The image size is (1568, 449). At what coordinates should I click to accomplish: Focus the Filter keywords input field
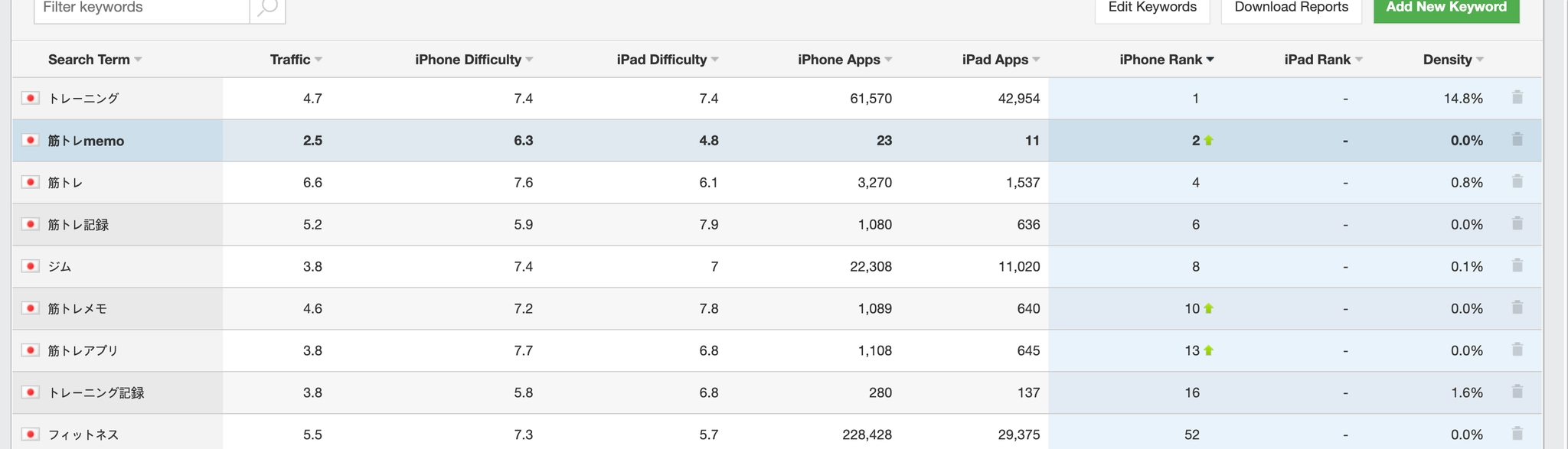point(142,8)
